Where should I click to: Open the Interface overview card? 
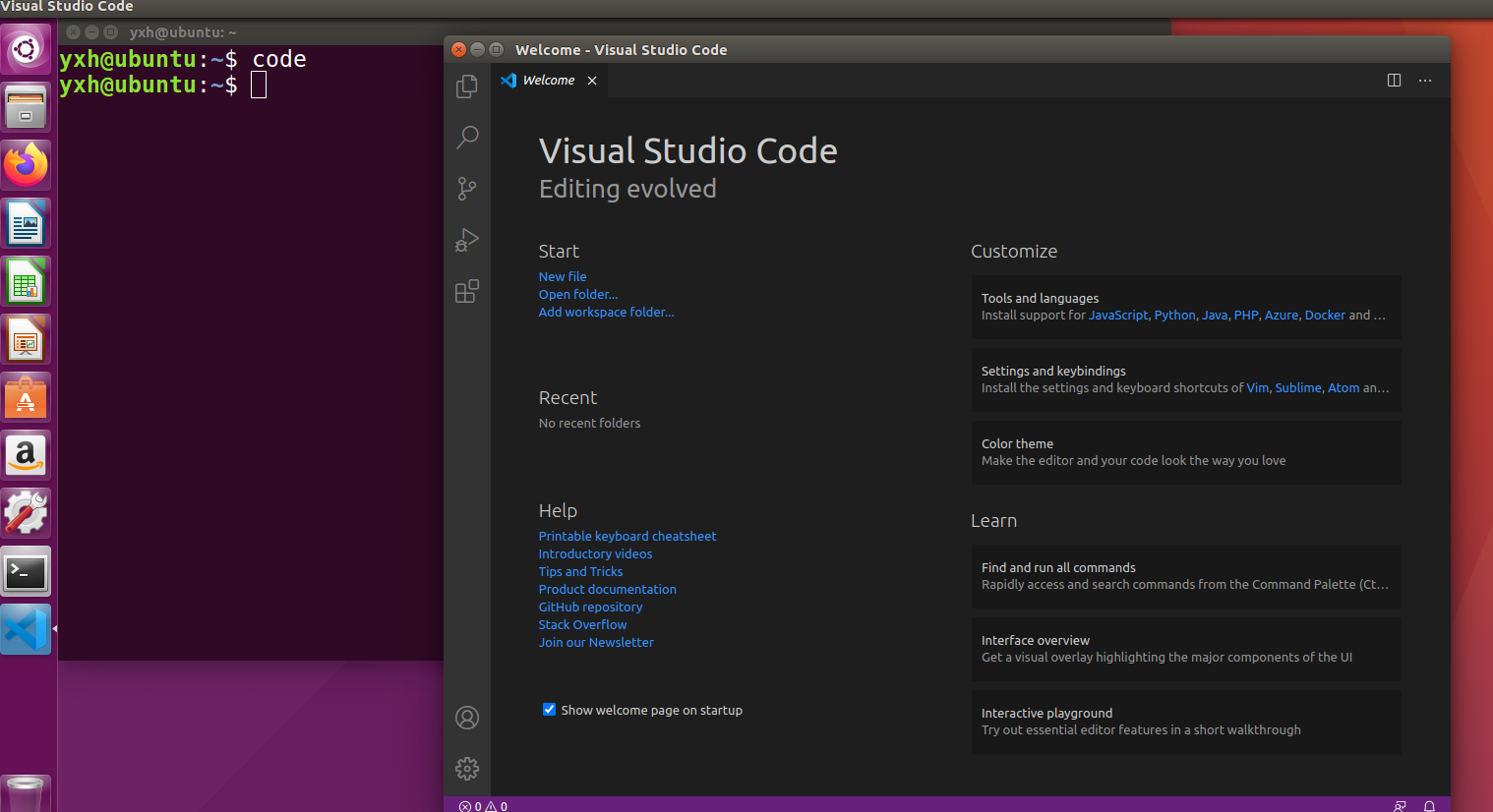click(1186, 649)
